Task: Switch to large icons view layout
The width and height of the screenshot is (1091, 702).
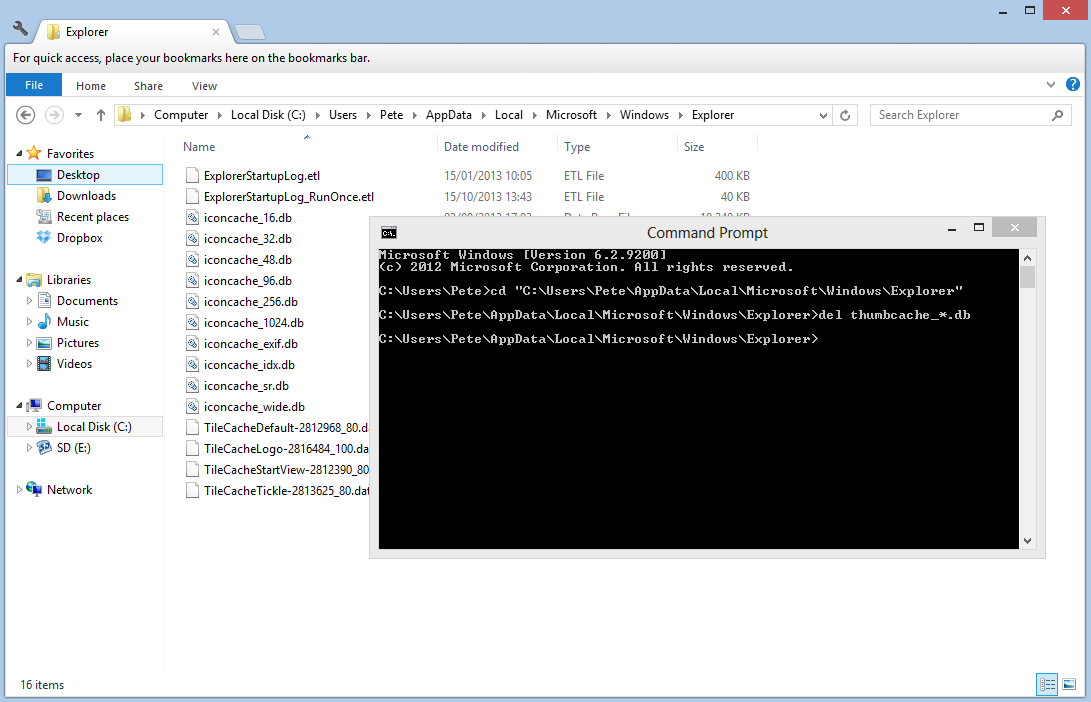Action: pyautogui.click(x=1069, y=684)
